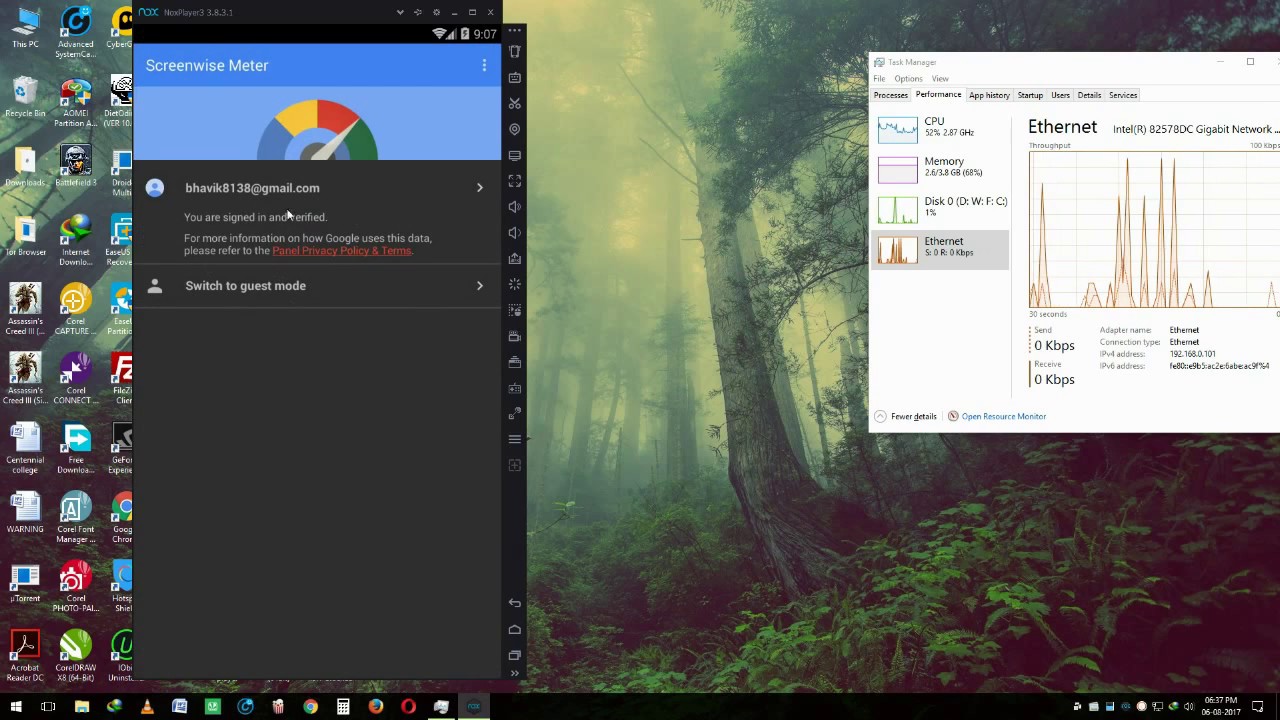Open the Battlefield 3 desktop shortcut
The height and width of the screenshot is (720, 1280).
(75, 167)
